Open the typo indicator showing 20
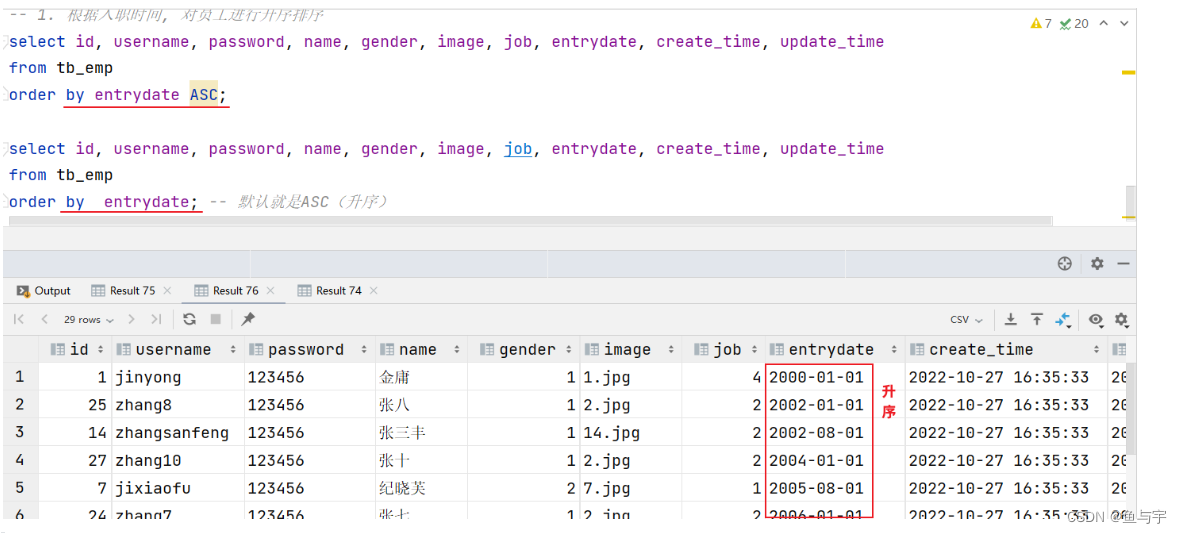Image resolution: width=1182 pixels, height=533 pixels. pyautogui.click(x=1073, y=24)
